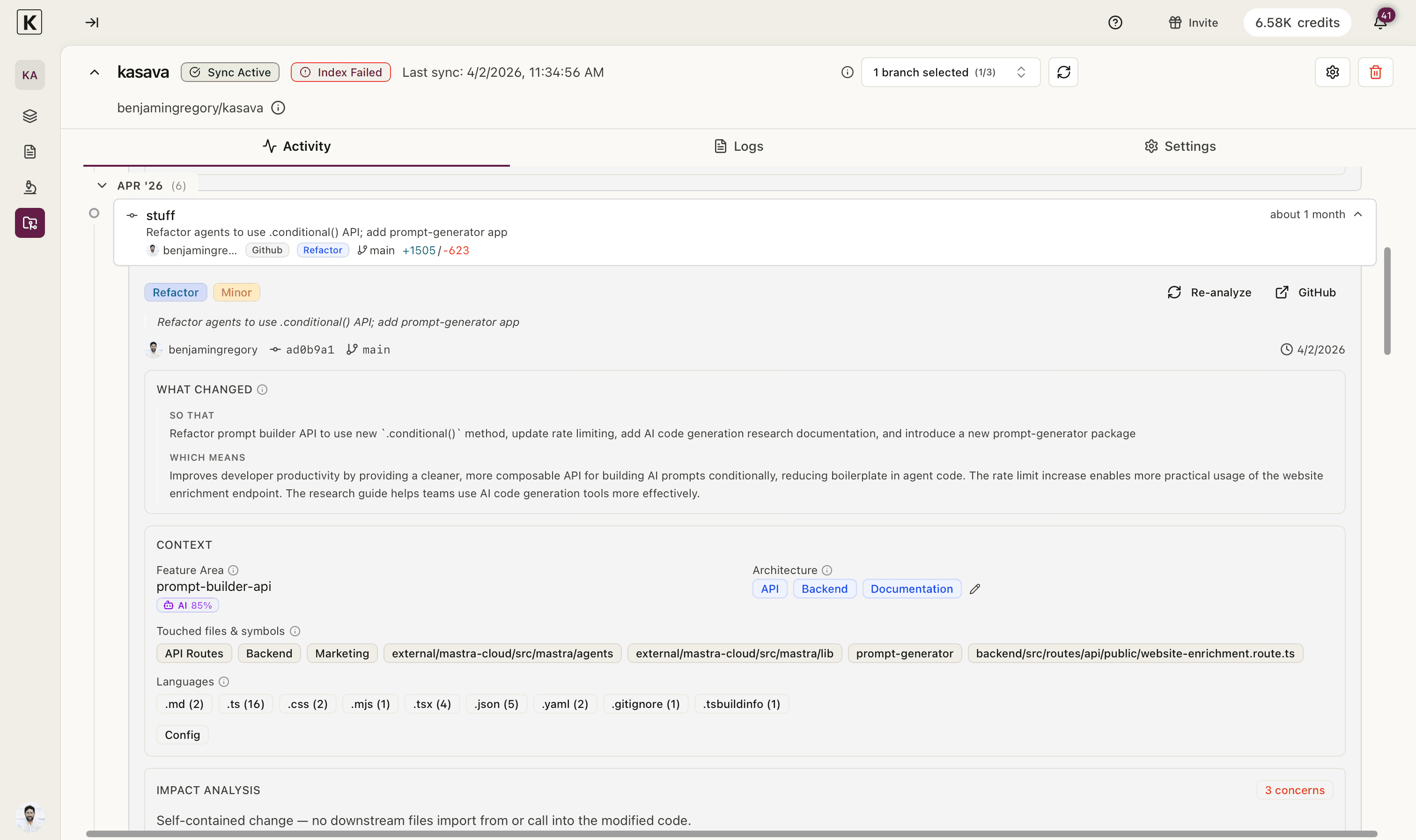
Task: Select the KA workspace avatar
Action: click(x=30, y=75)
